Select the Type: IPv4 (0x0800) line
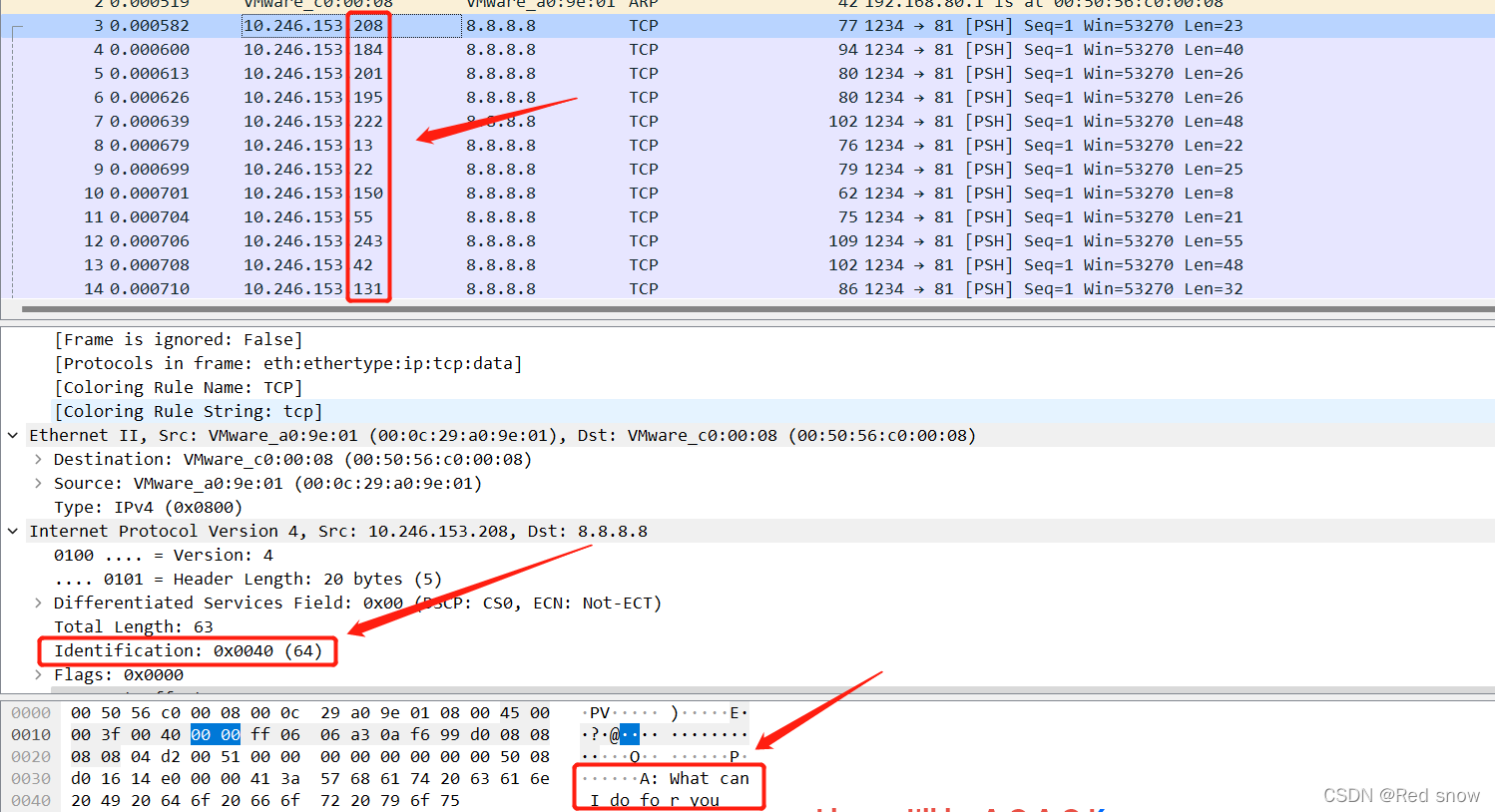1495x812 pixels. coord(148,507)
